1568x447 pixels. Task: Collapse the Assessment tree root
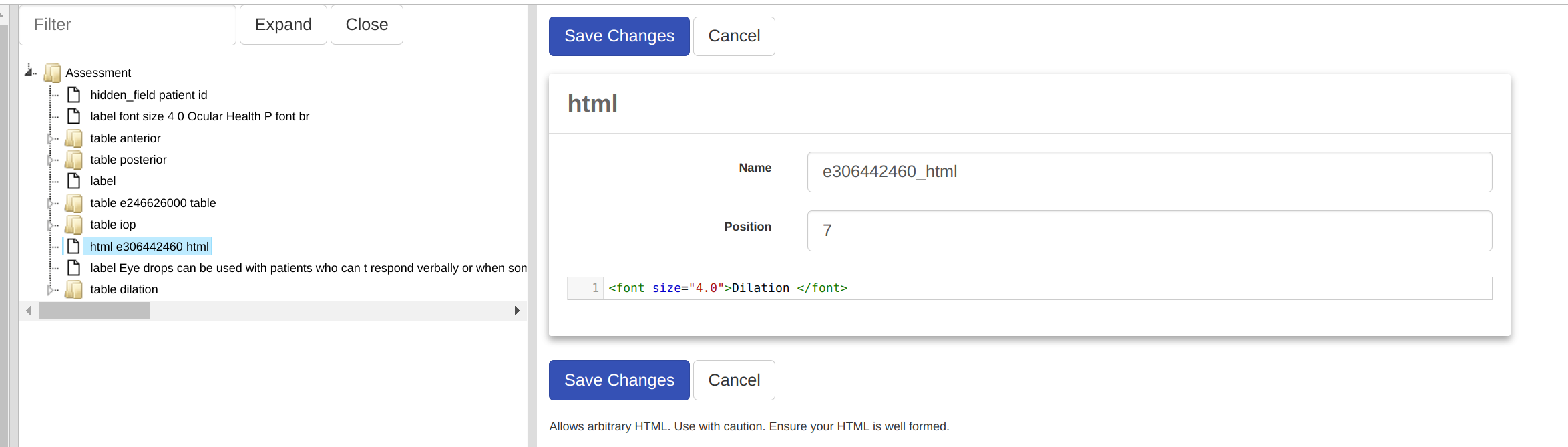click(x=29, y=71)
